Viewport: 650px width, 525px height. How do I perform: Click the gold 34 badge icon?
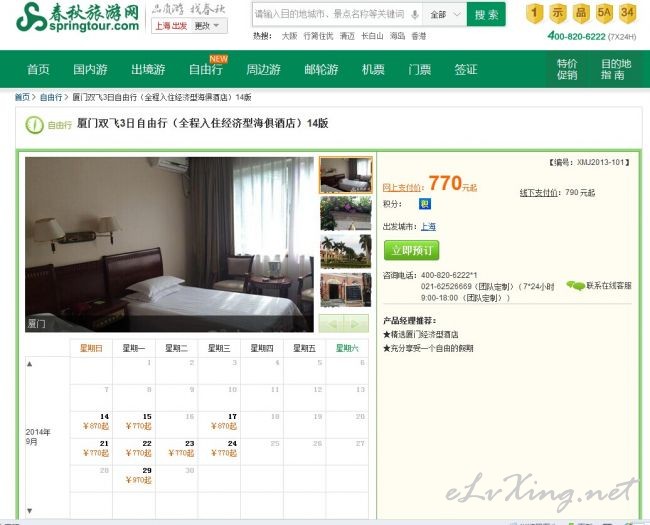[x=627, y=13]
